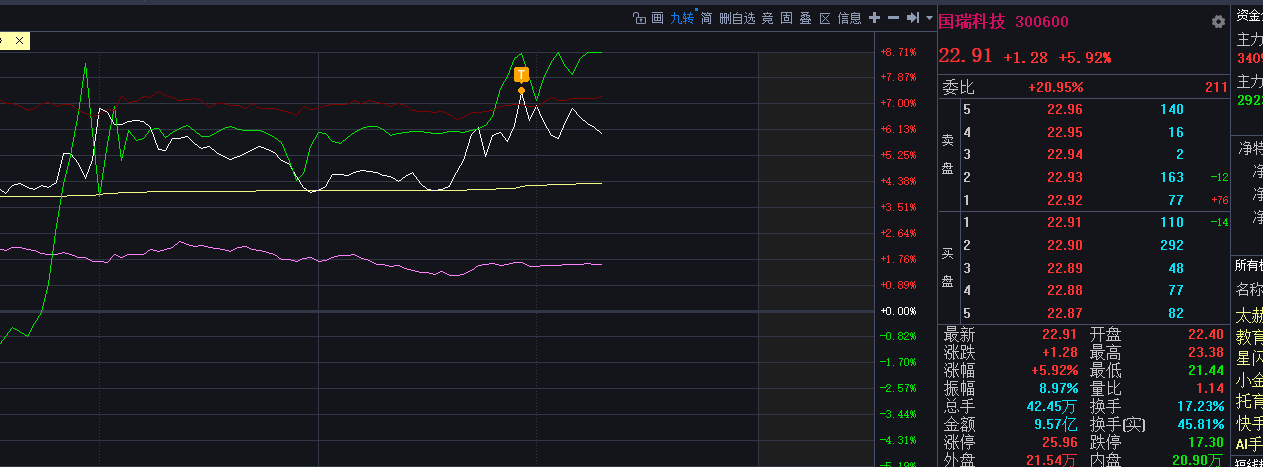The width and height of the screenshot is (1263, 467).
Task: Click the 固 toolbar button
Action: [x=786, y=18]
